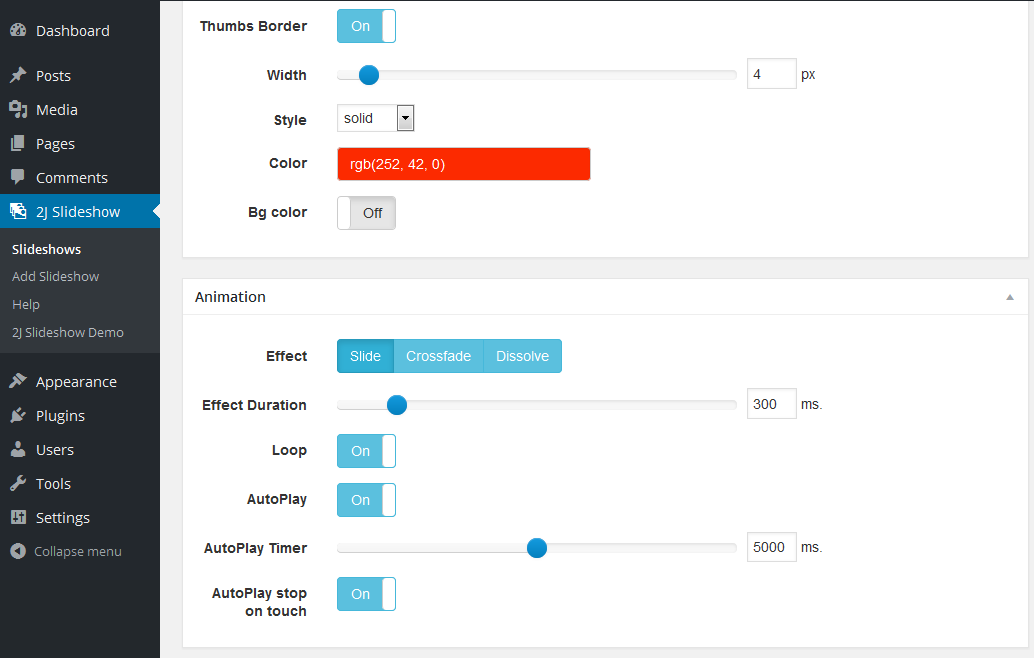The height and width of the screenshot is (658, 1034).
Task: Disable the Loop toggle
Action: pos(366,451)
